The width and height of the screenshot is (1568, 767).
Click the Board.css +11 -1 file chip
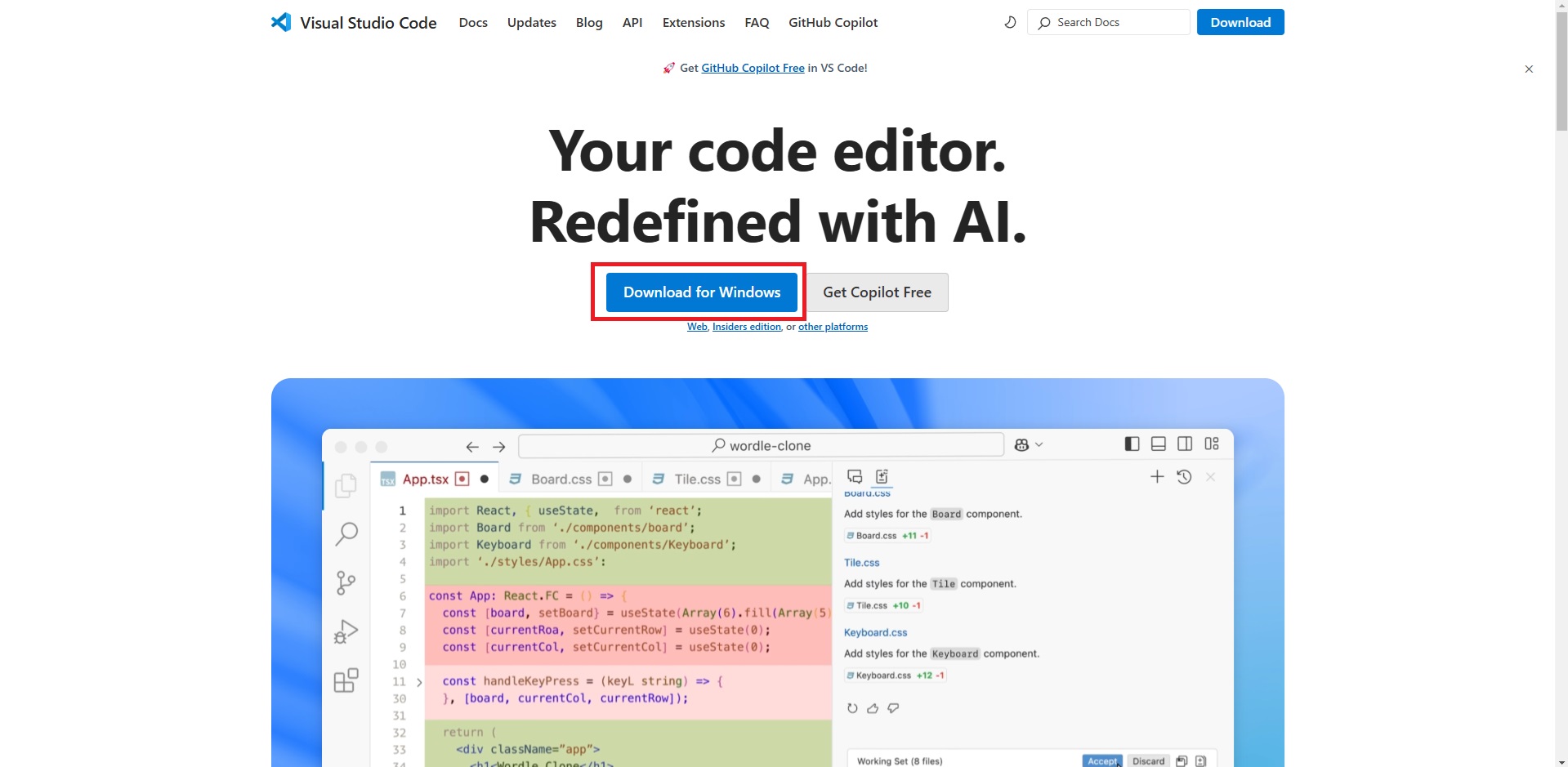[x=887, y=536]
